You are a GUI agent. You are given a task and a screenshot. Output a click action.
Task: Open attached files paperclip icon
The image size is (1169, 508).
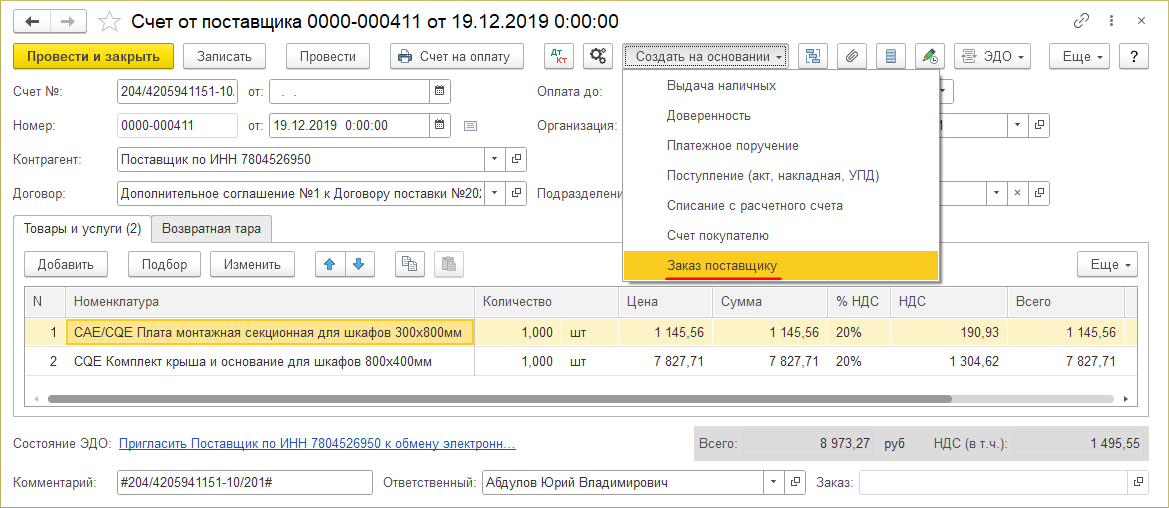[851, 56]
